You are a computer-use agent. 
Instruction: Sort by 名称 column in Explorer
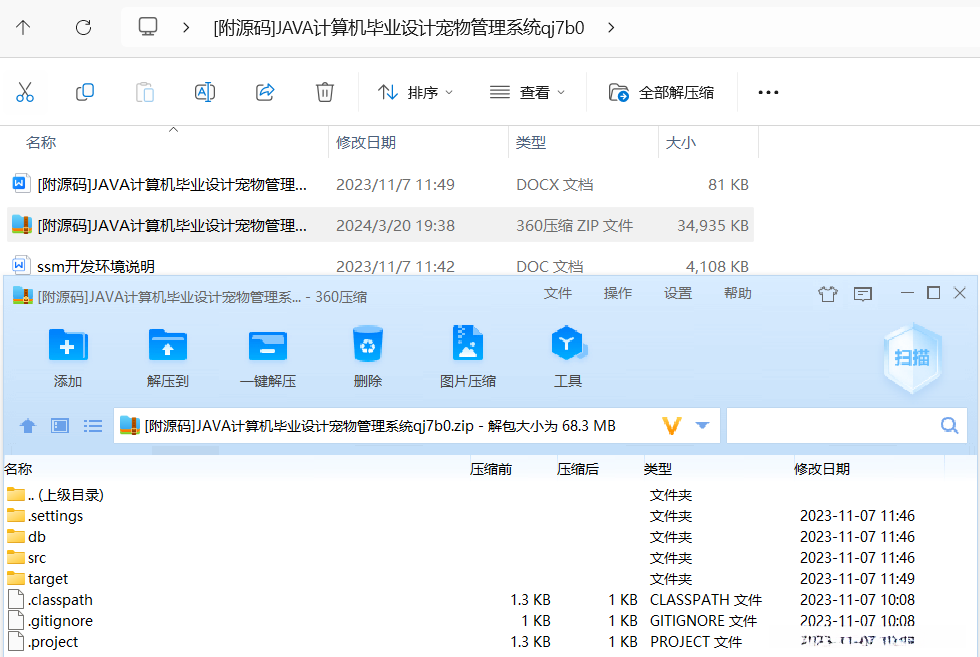(x=41, y=143)
